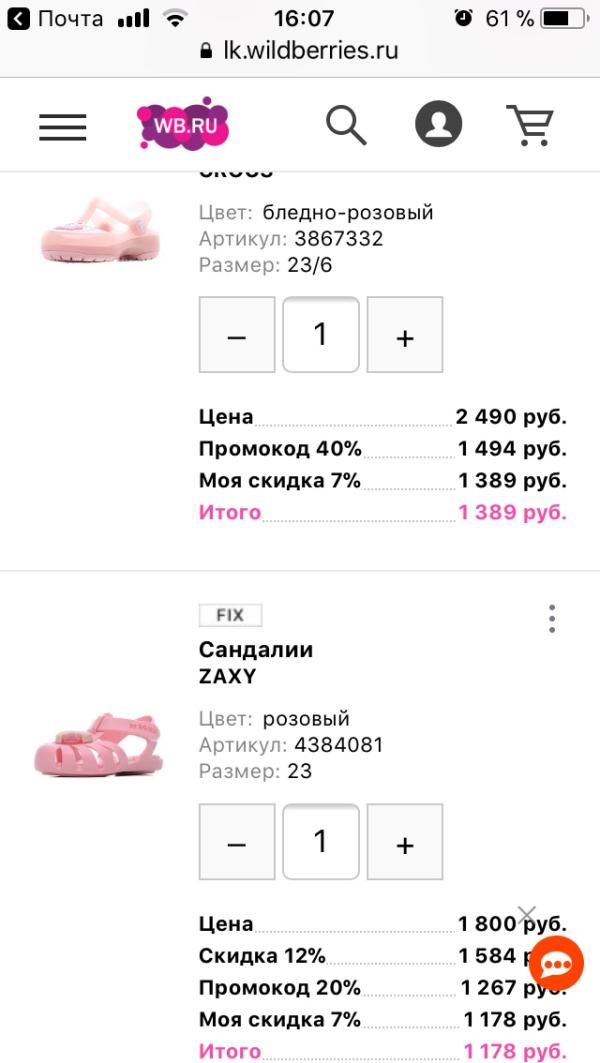Viewport: 600px width, 1063px height.
Task: Increase quantity of ZAXY sandals
Action: tap(405, 841)
